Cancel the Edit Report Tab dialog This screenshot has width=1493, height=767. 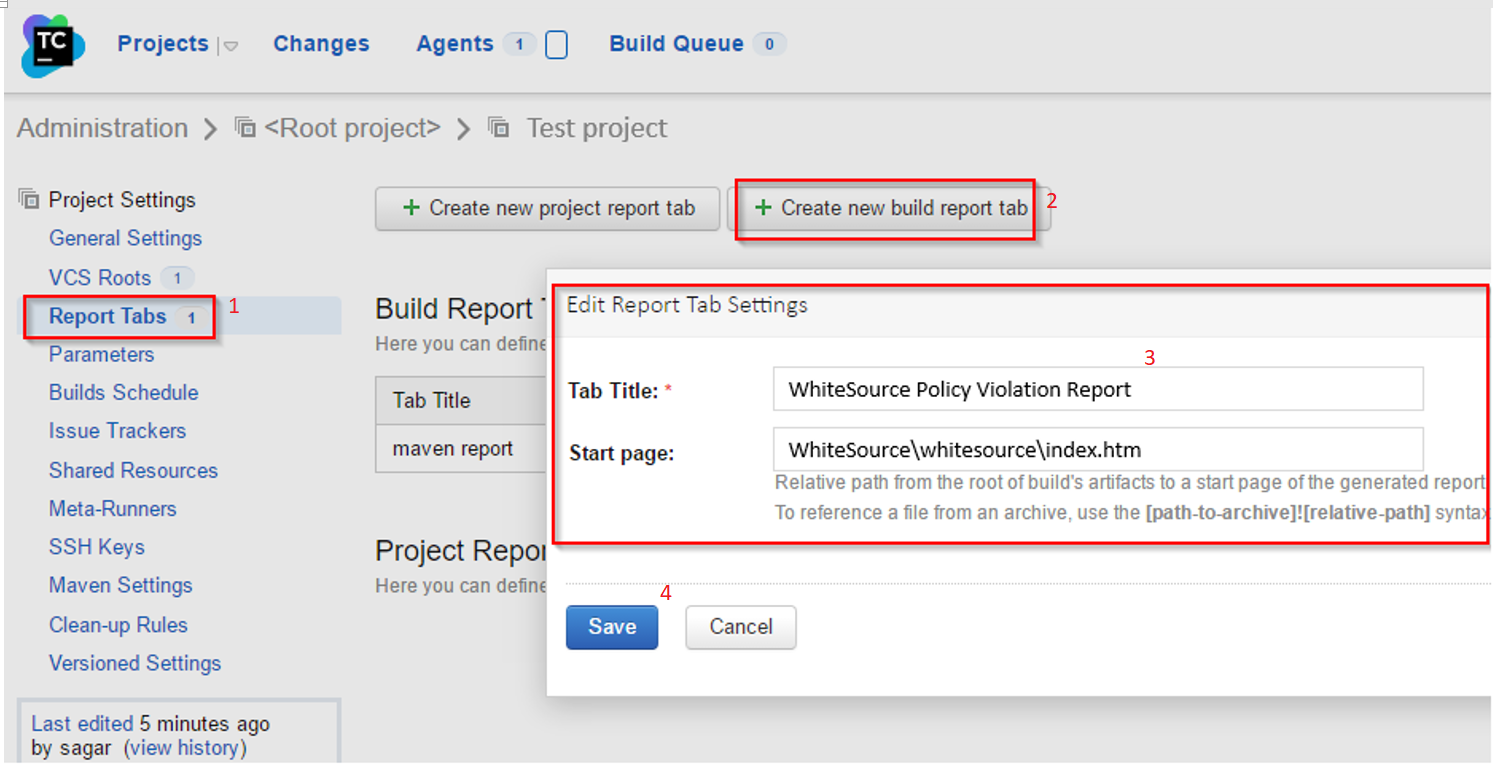740,627
